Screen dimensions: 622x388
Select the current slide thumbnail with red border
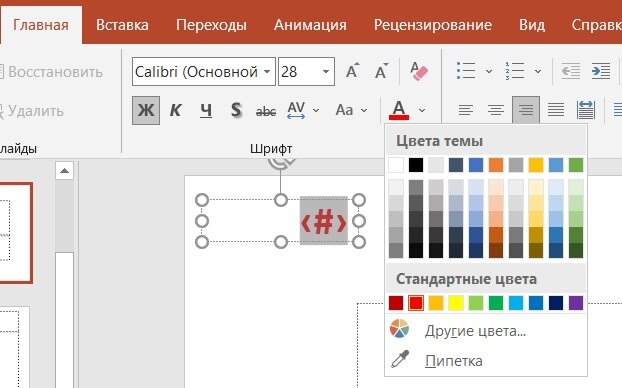pyautogui.click(x=16, y=233)
